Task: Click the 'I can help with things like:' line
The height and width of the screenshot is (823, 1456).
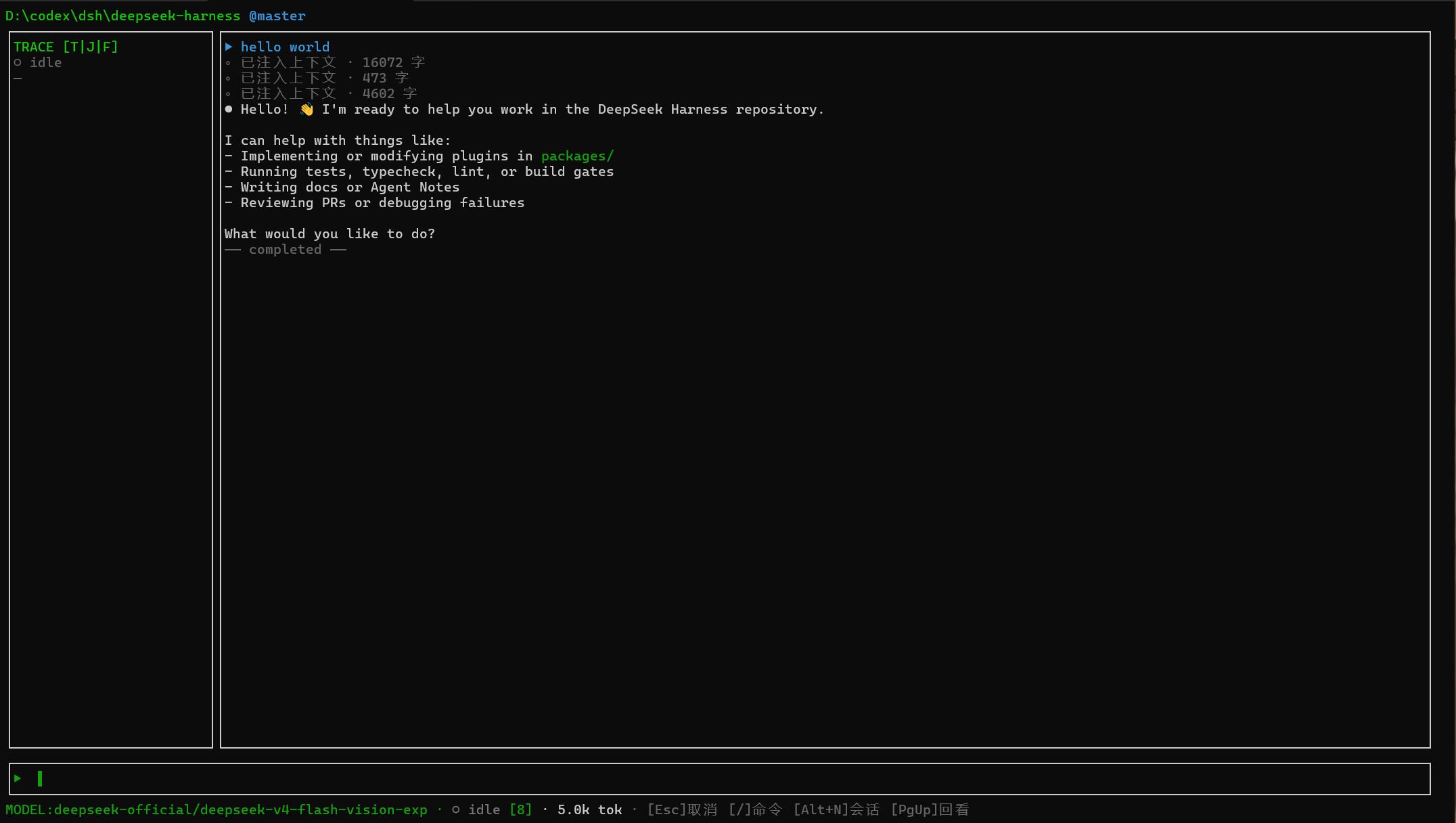Action: 338,140
